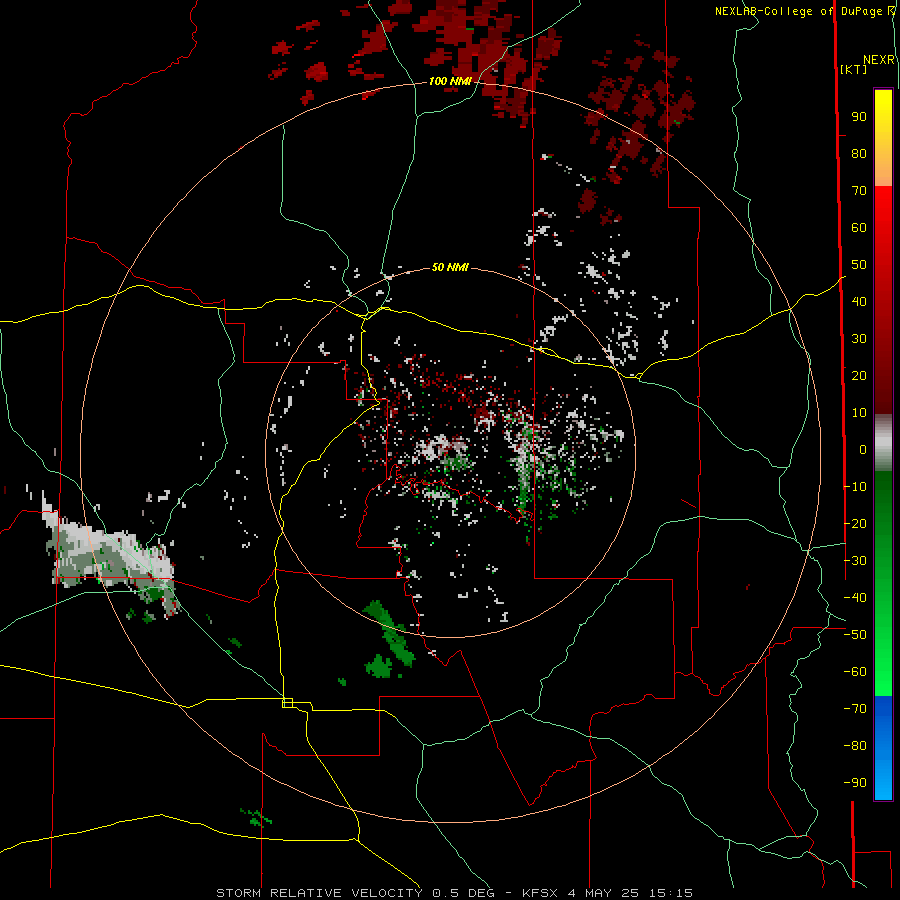Viewport: 900px width, 900px height.
Task: Click the -70 value on the velocity scale
Action: (855, 709)
